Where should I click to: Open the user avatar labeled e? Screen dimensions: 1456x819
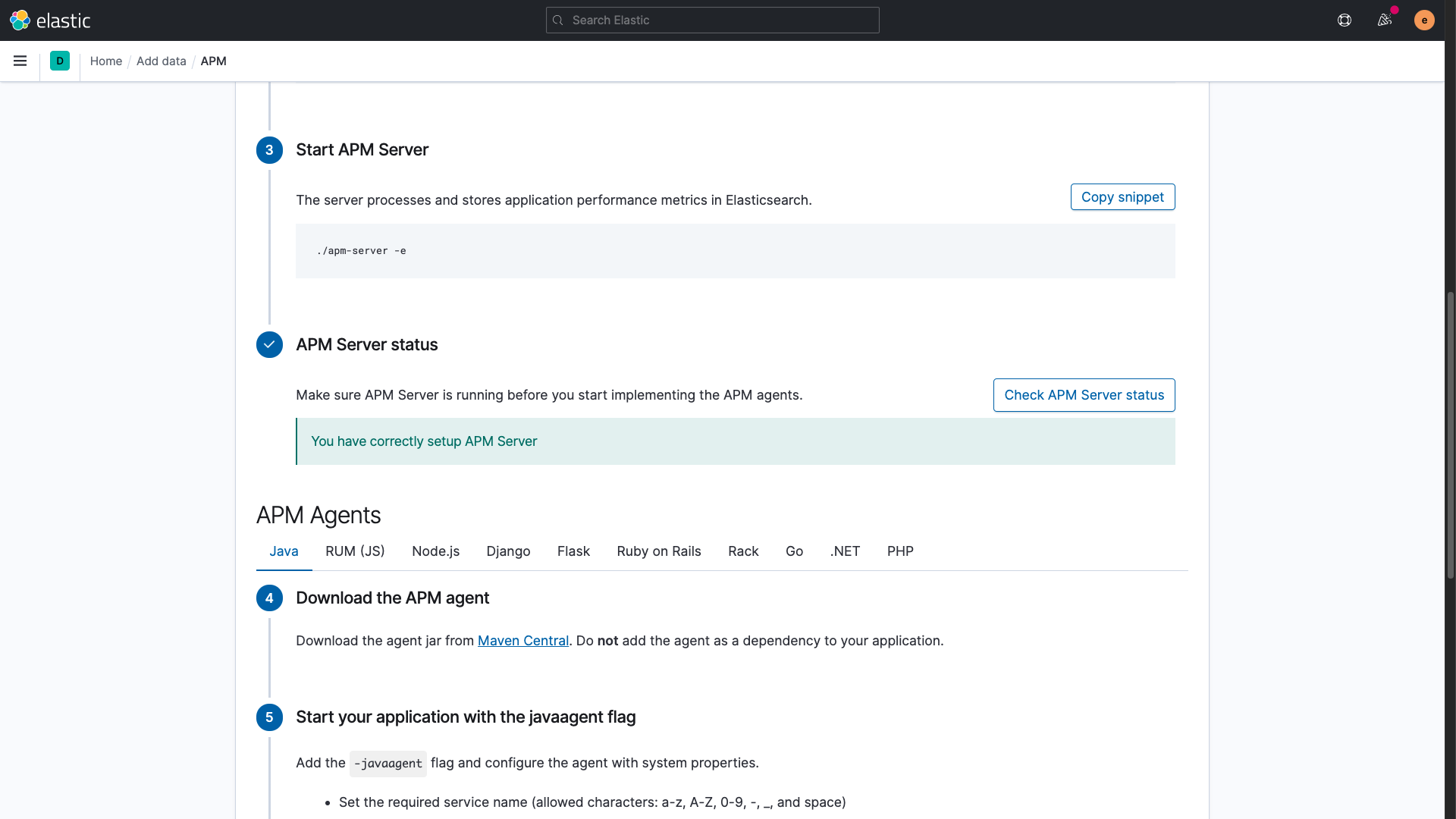pyautogui.click(x=1423, y=20)
